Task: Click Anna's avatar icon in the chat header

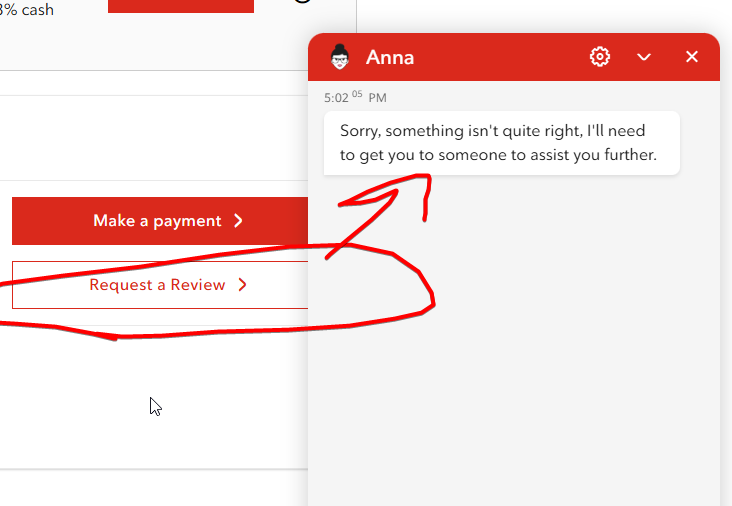Action: 339,57
